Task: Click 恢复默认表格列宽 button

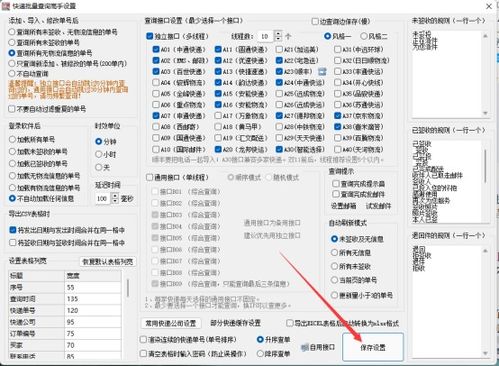Action: [108, 262]
